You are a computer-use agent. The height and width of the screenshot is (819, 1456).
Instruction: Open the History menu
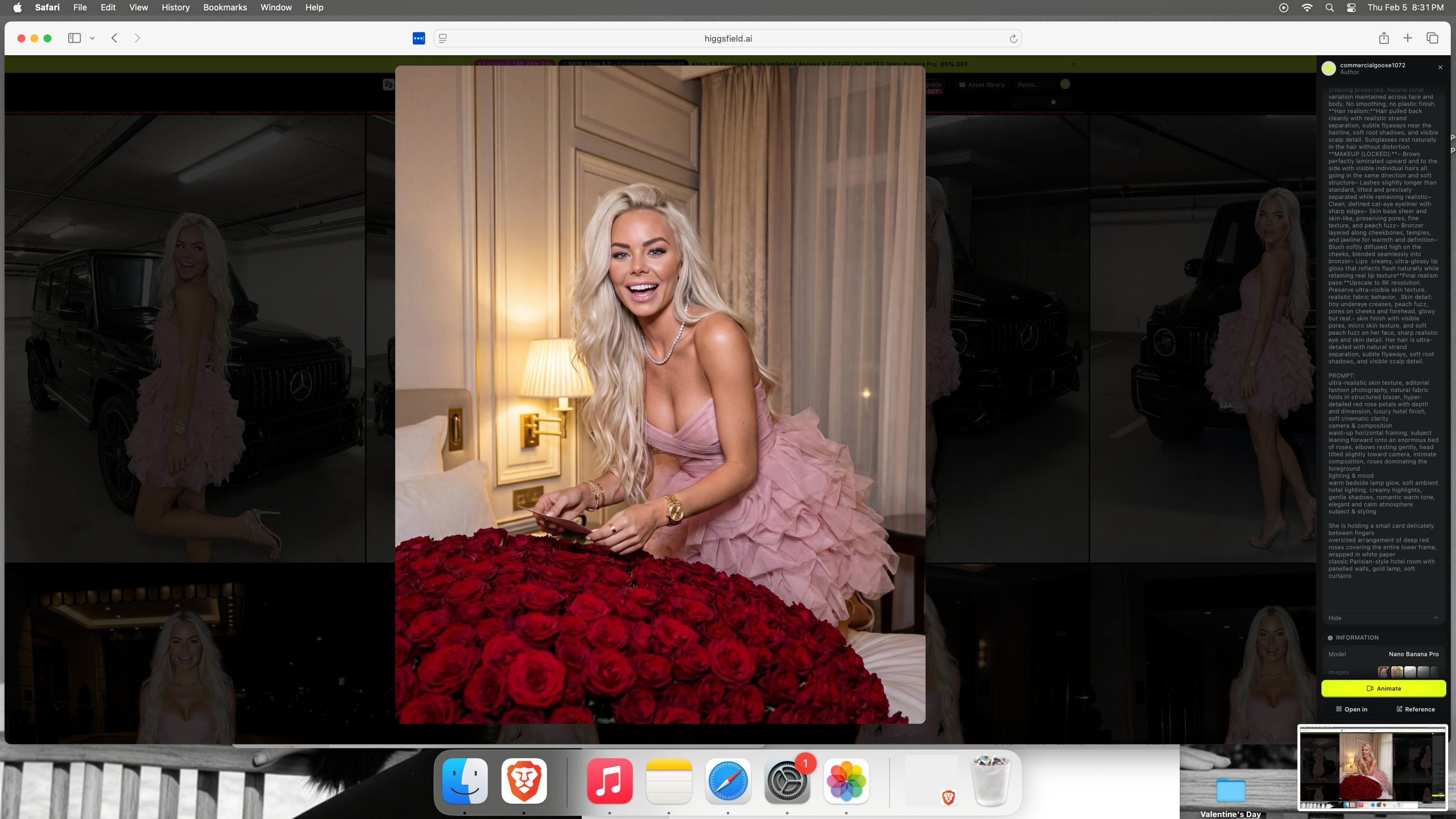[175, 7]
